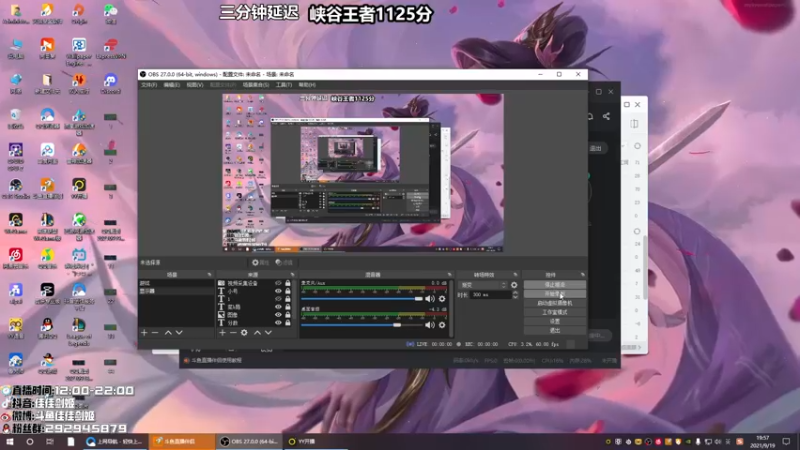Move source down in Sources list
The height and width of the screenshot is (450, 800).
click(x=268, y=333)
